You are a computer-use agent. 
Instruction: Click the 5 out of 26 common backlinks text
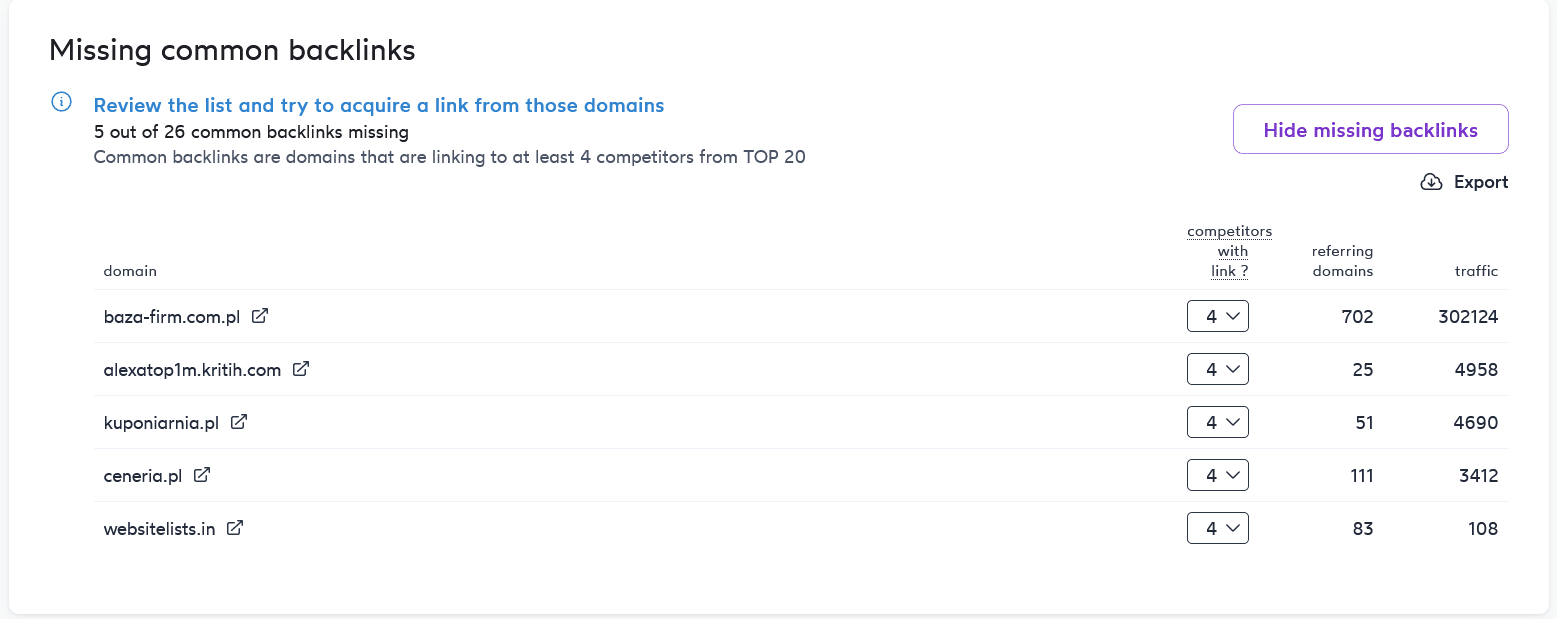pos(251,132)
